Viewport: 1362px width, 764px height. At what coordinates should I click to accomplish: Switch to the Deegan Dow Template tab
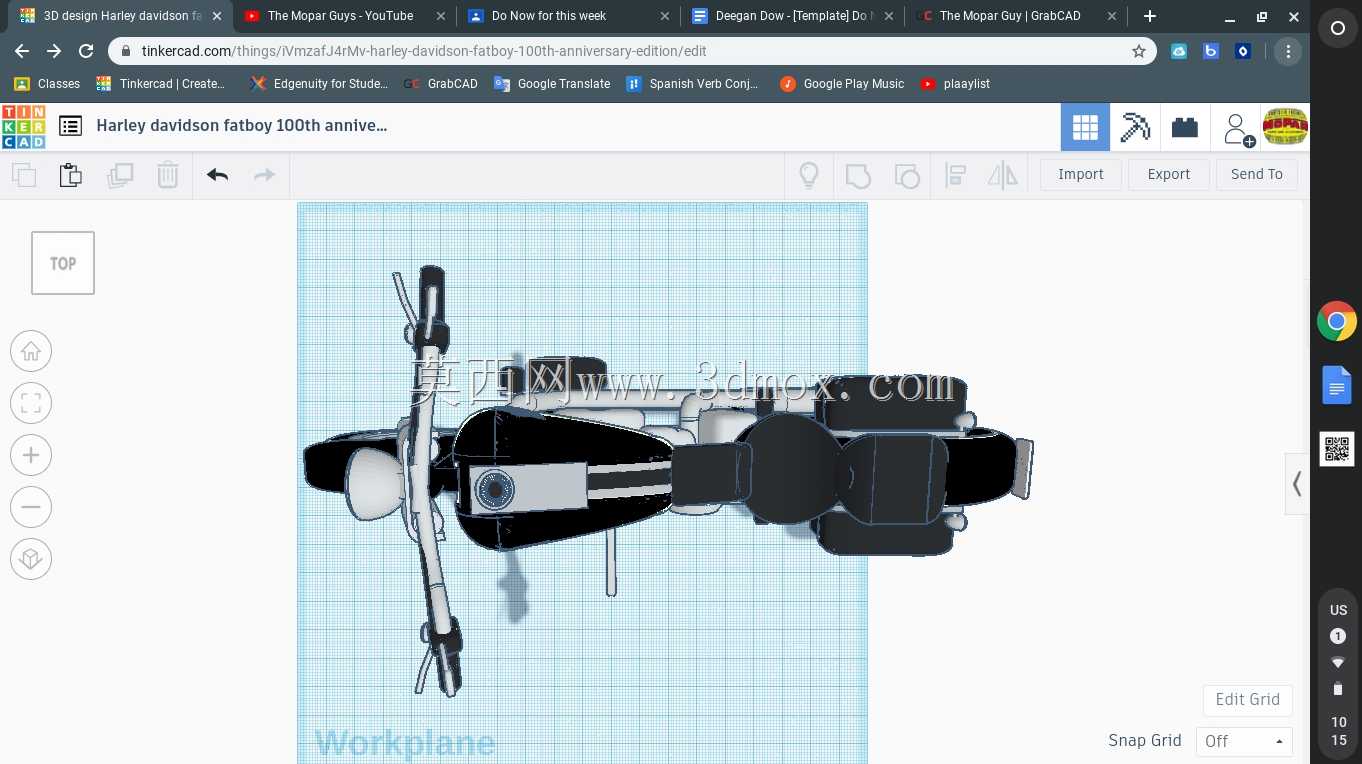793,16
